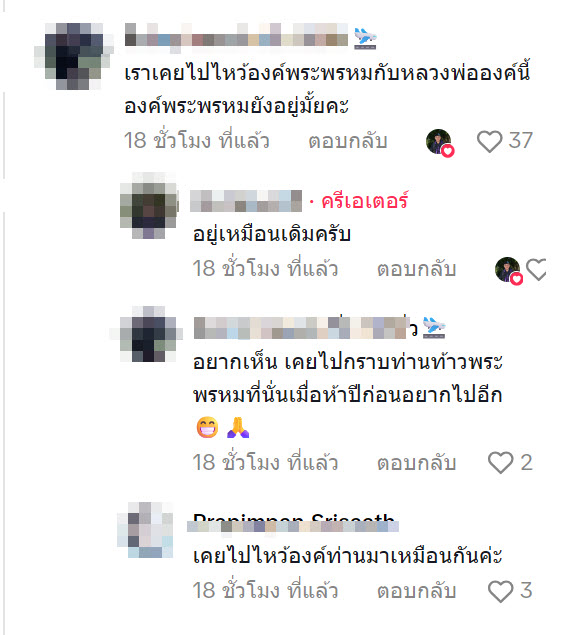Open the last commenter's username link
The image size is (582, 635).
[293, 522]
